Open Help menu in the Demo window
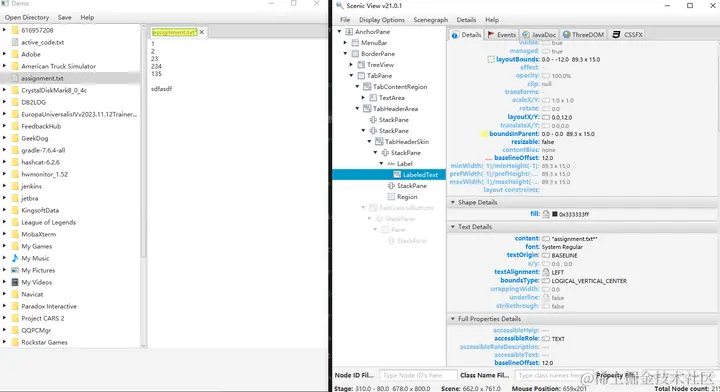Image resolution: width=720 pixels, height=392 pixels. coord(87,17)
